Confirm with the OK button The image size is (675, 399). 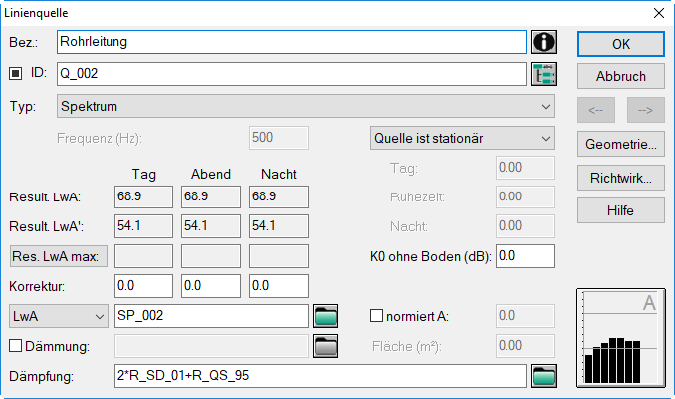coord(621,44)
